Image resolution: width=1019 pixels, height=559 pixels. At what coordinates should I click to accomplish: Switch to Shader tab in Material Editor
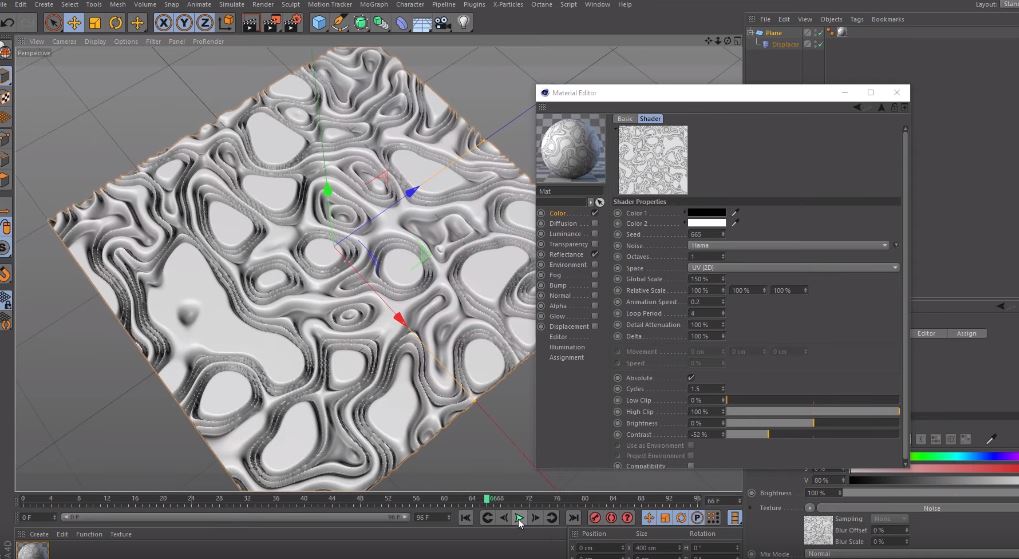650,118
